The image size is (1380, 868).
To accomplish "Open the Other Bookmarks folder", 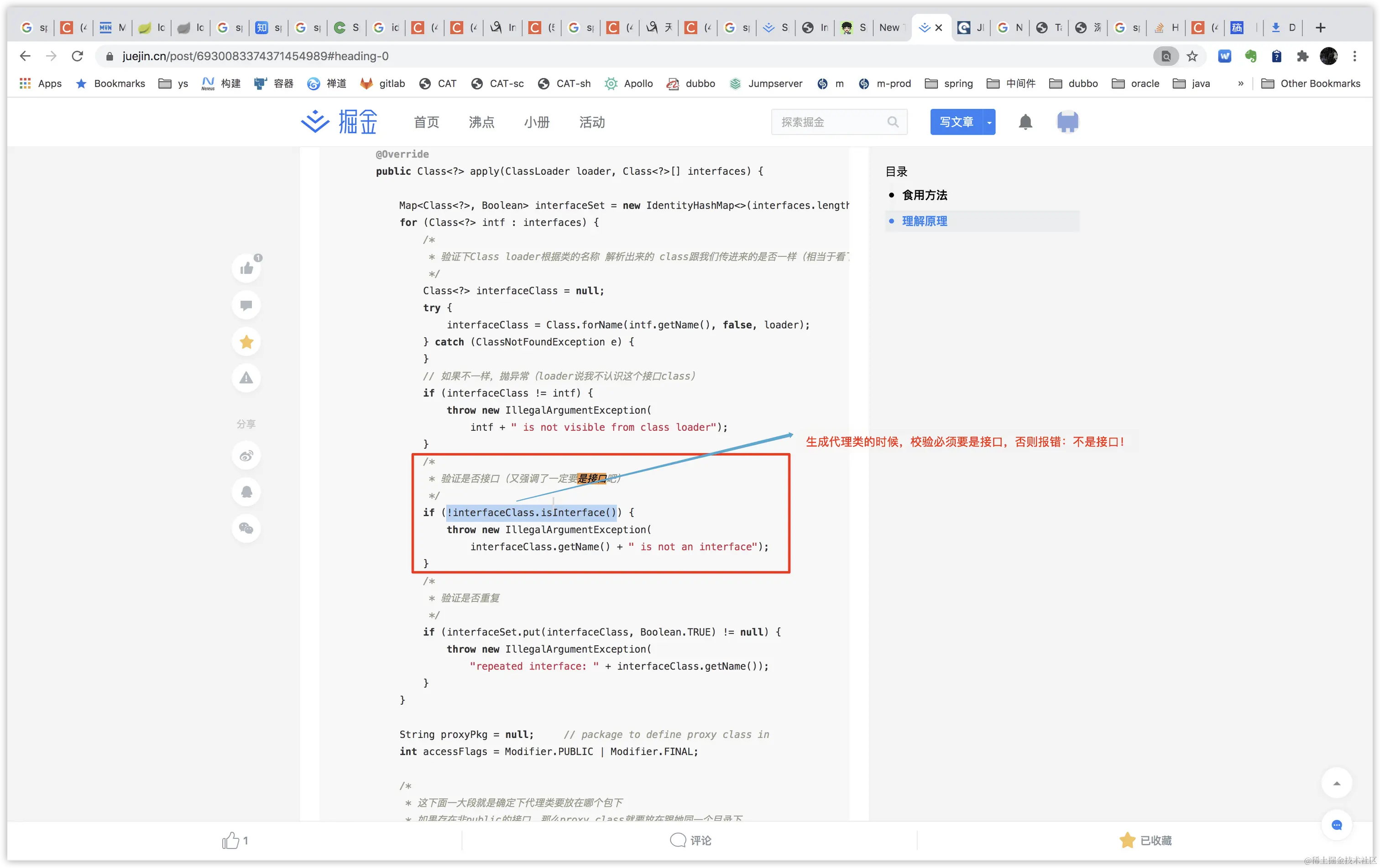I will pos(1311,84).
